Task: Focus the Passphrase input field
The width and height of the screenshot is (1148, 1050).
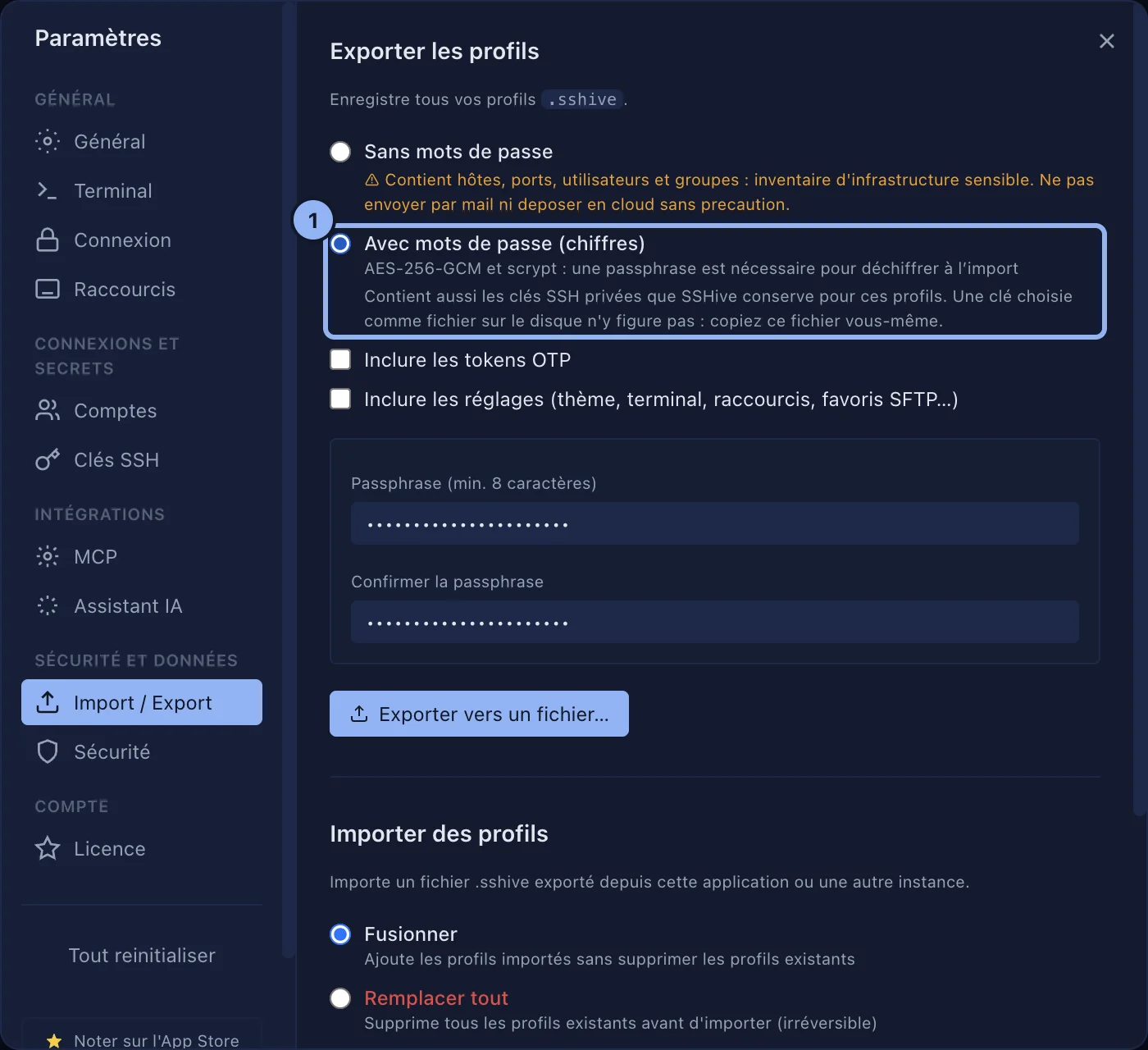Action: click(715, 523)
